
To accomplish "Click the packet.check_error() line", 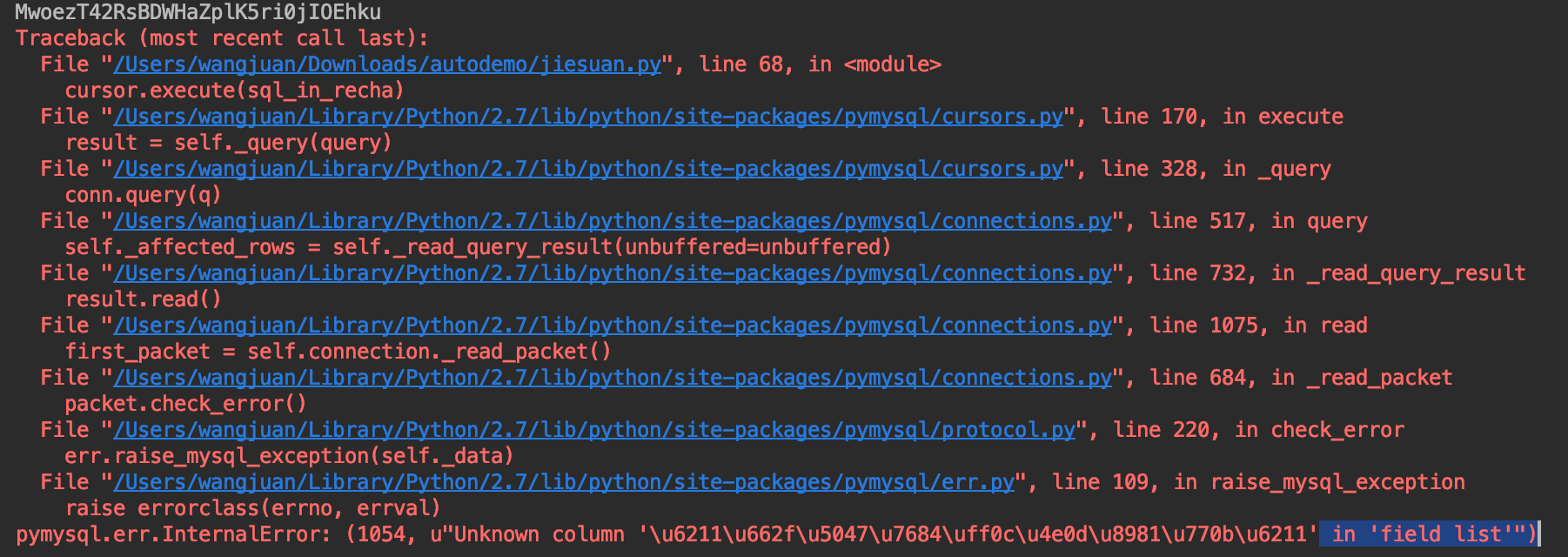I will tap(185, 404).
